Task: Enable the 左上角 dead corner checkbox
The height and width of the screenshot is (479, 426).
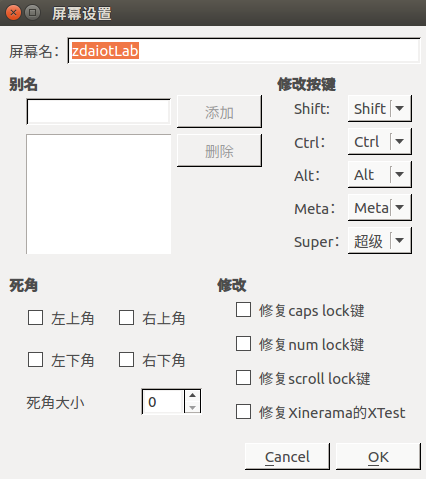Action: point(35,317)
